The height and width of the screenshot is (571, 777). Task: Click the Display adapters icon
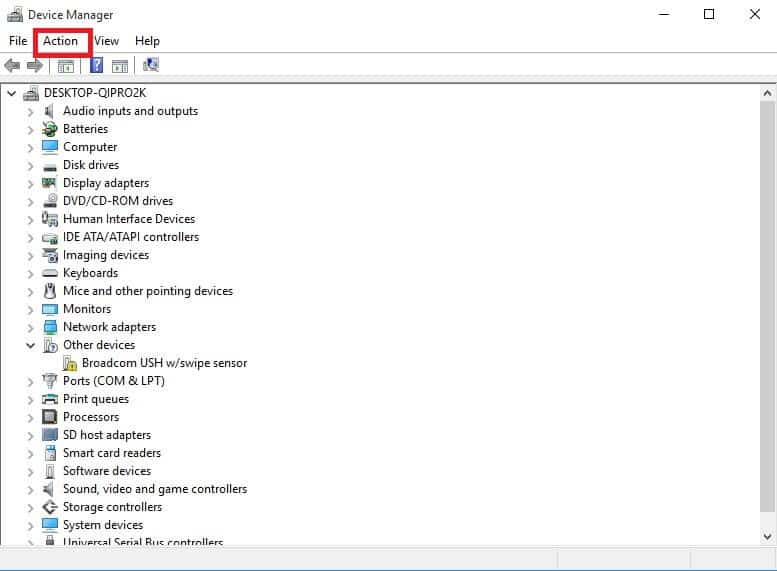point(49,183)
